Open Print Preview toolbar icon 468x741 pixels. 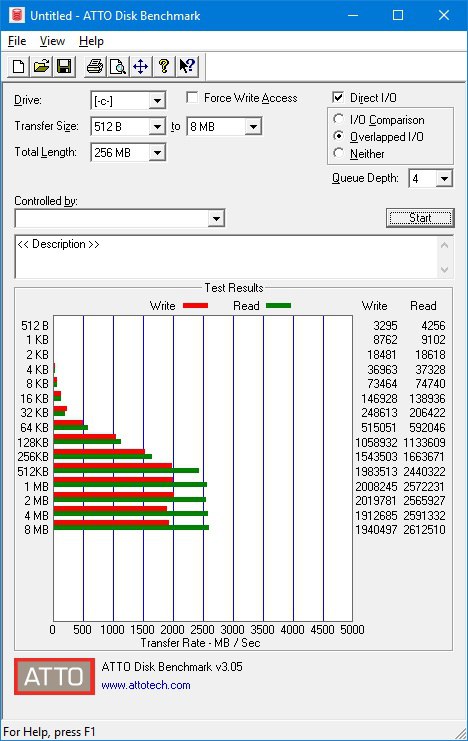(117, 67)
